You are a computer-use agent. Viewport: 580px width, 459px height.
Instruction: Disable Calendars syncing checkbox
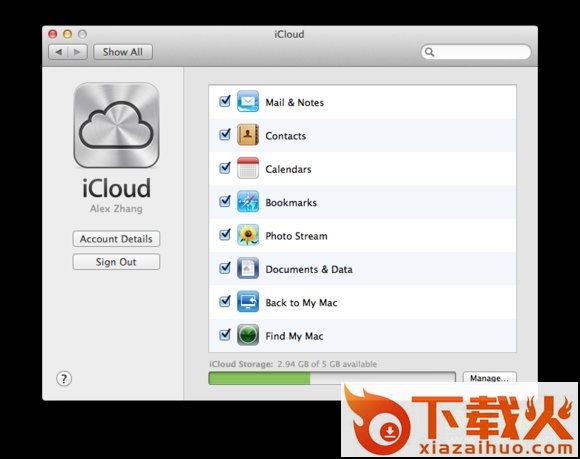225,168
